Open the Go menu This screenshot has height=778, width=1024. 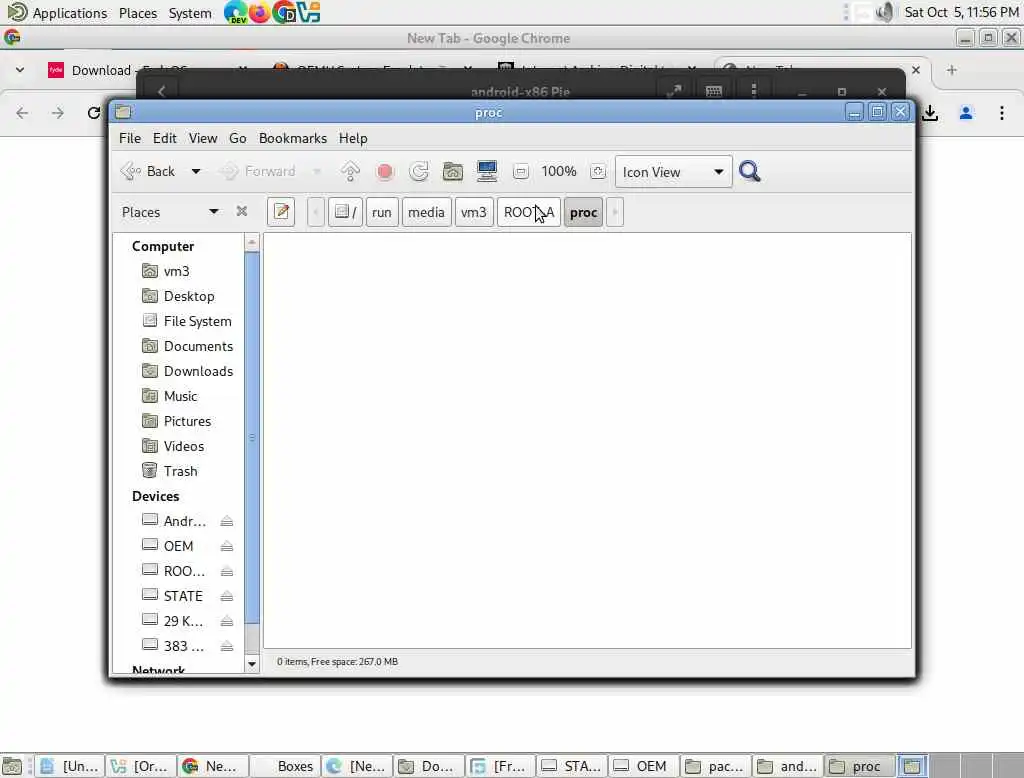238,138
